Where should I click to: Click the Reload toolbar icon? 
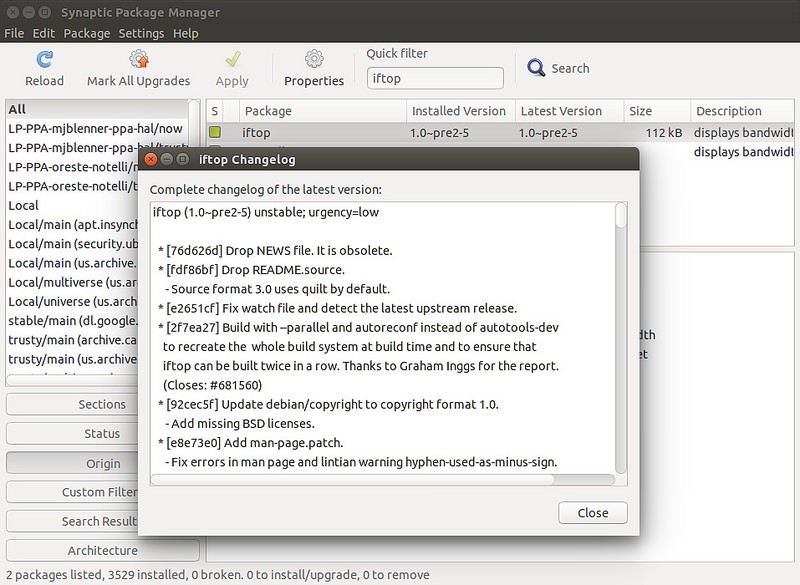coord(44,59)
